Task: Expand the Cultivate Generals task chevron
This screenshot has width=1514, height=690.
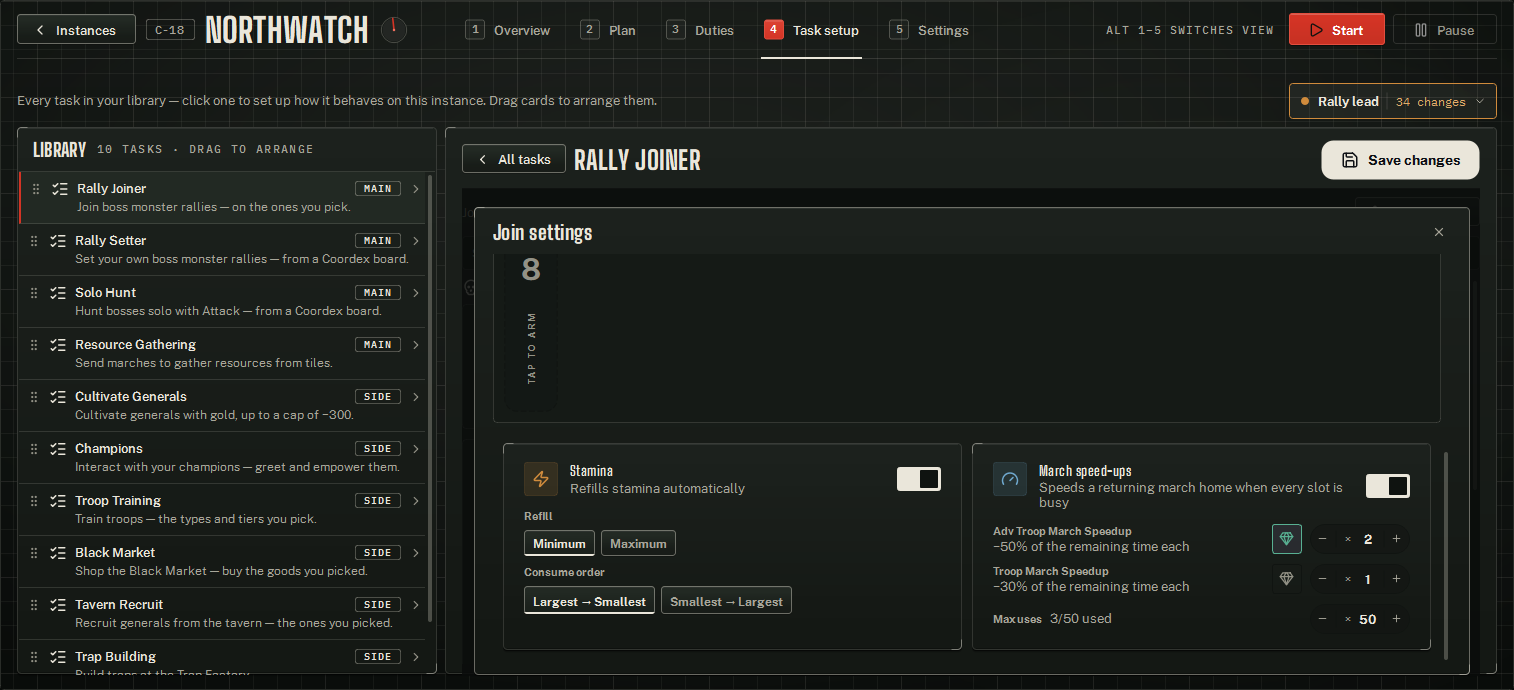Action: 415,397
